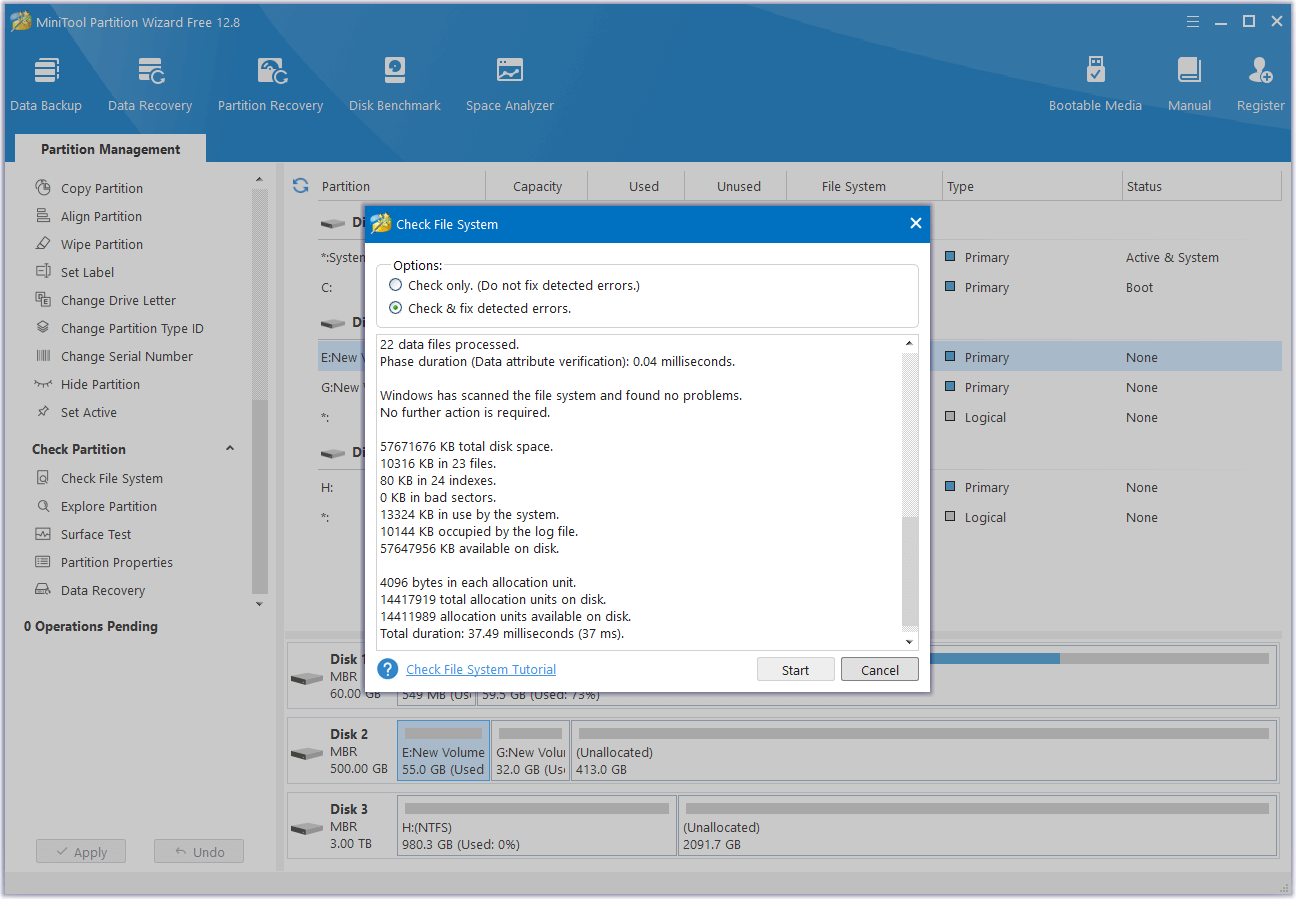Image resolution: width=1297 pixels, height=900 pixels.
Task: Click the Undo button
Action: coord(199,852)
